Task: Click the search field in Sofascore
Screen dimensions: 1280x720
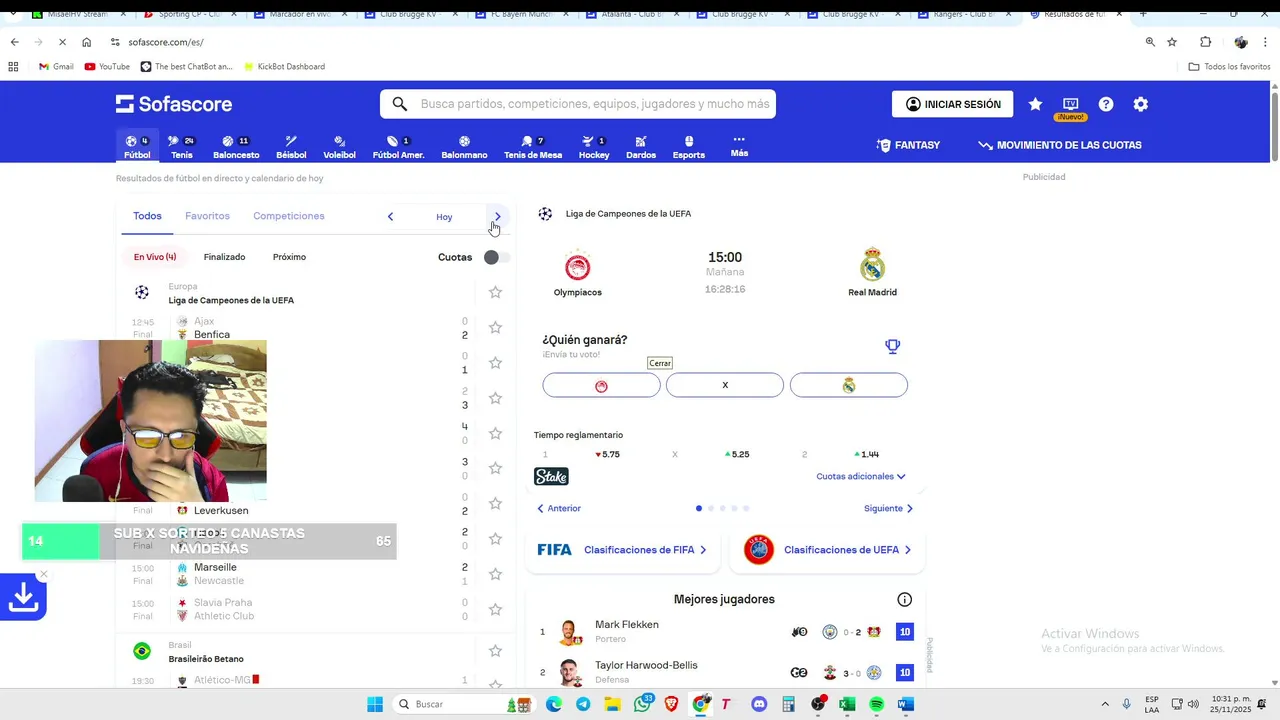Action: point(578,104)
